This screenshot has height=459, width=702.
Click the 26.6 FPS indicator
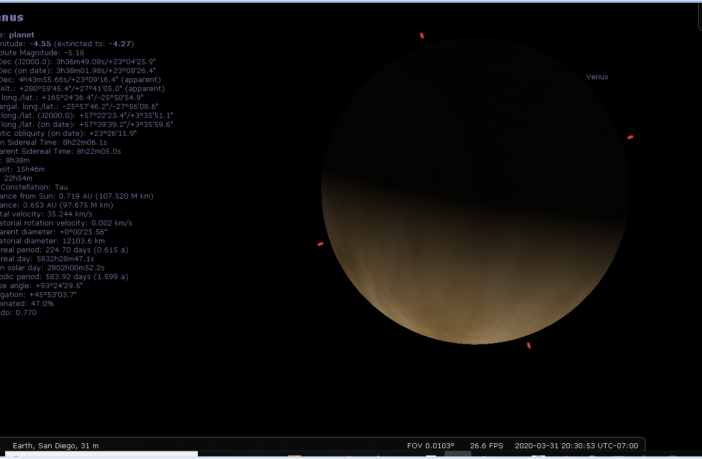point(485,445)
